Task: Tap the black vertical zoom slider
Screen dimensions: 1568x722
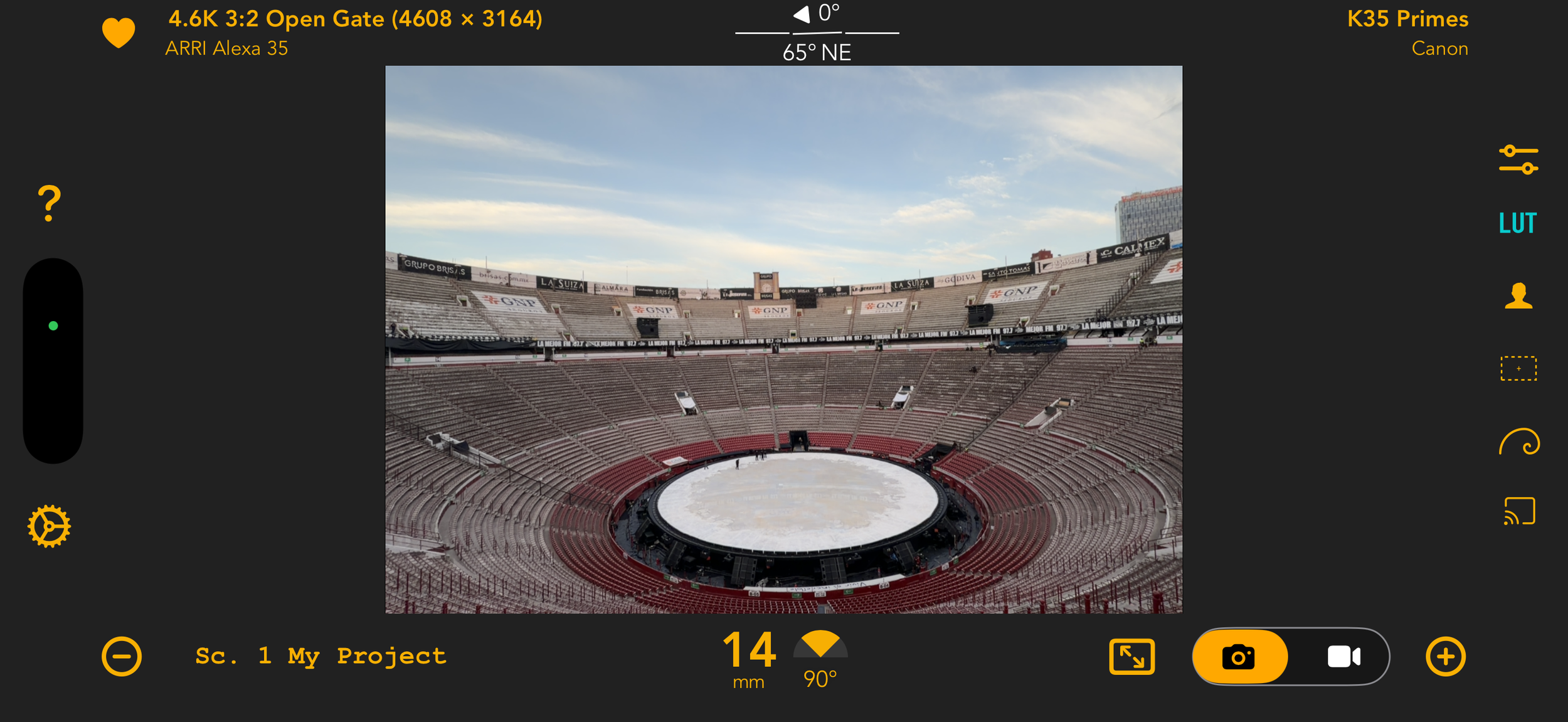Action: pos(53,361)
